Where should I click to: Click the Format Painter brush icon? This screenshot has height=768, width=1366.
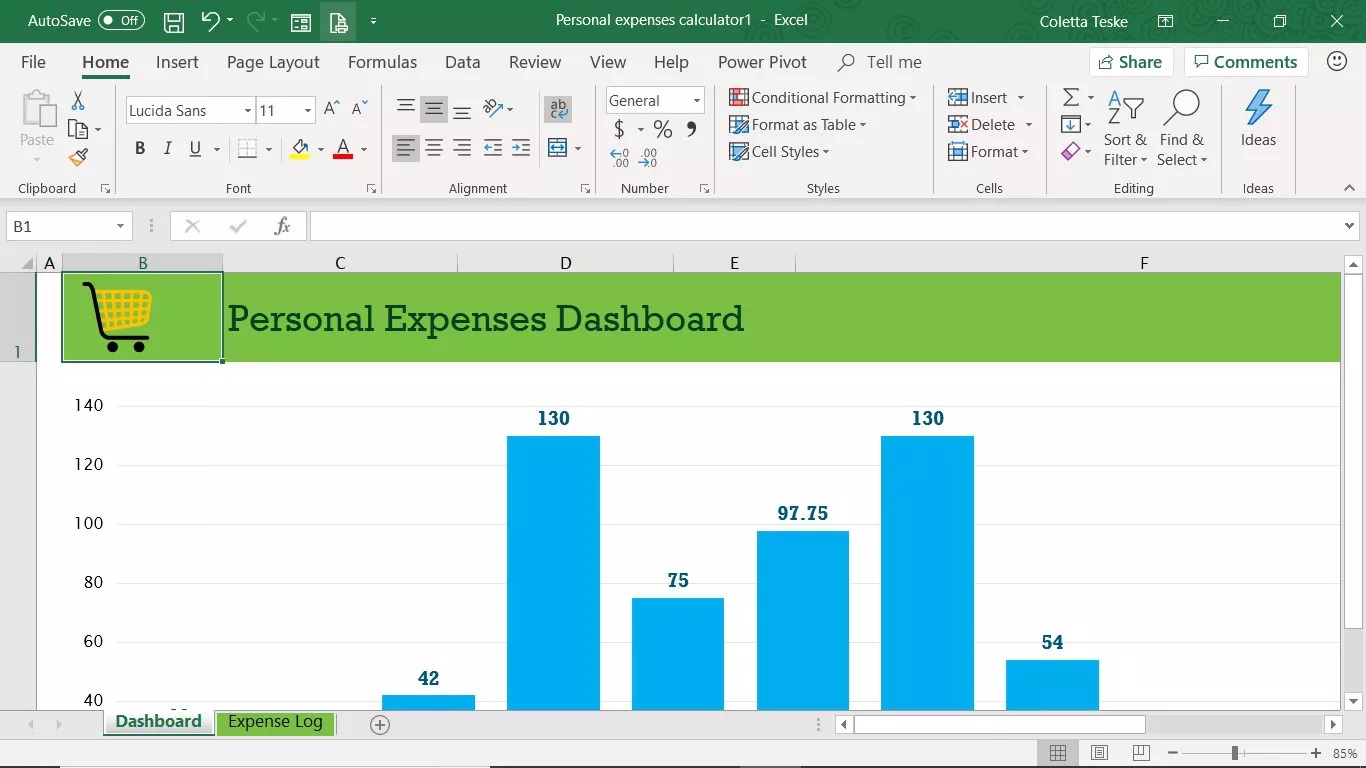(x=78, y=157)
